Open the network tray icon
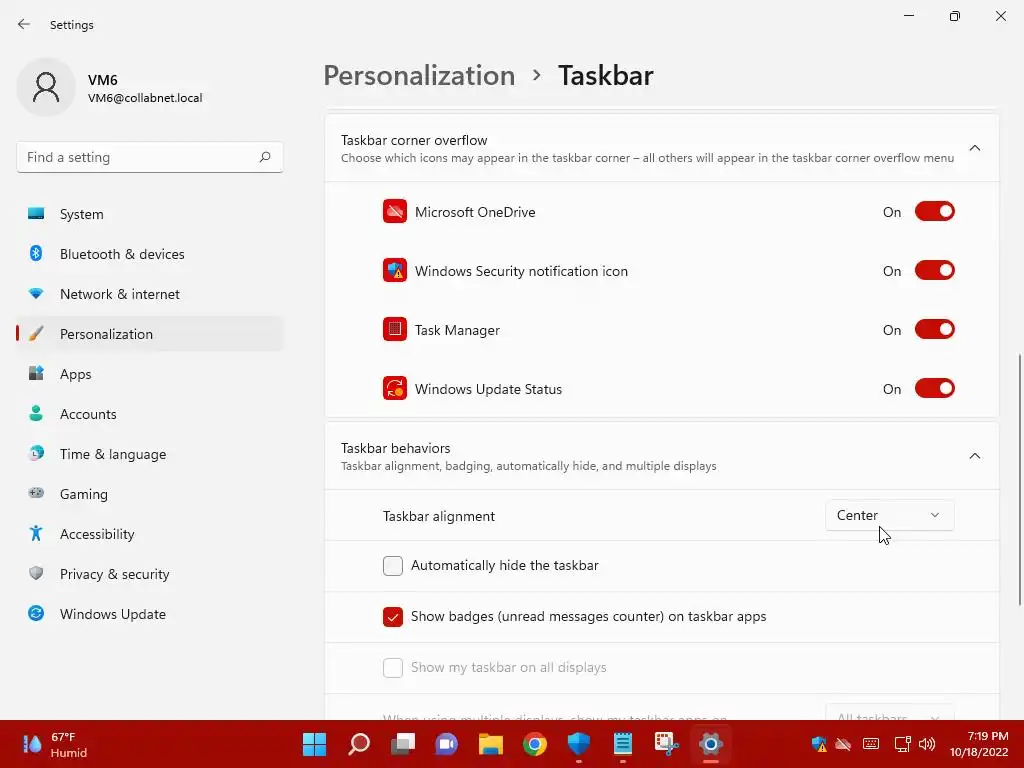This screenshot has height=768, width=1024. 903,744
